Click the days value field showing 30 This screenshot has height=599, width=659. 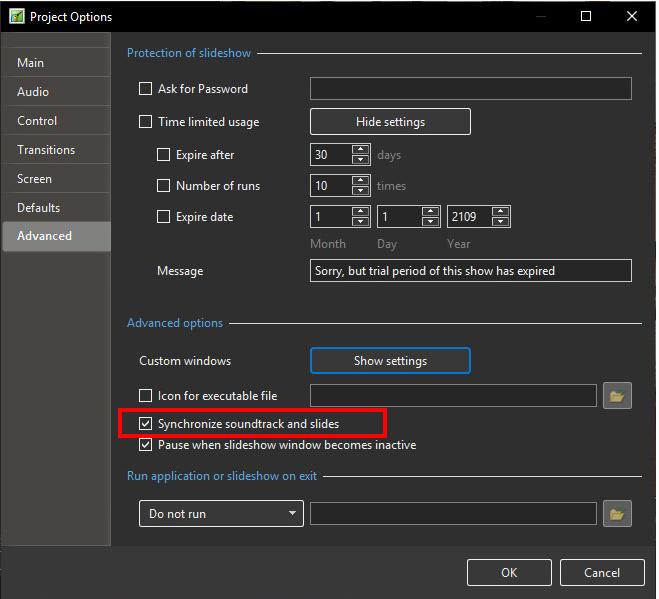click(x=331, y=155)
